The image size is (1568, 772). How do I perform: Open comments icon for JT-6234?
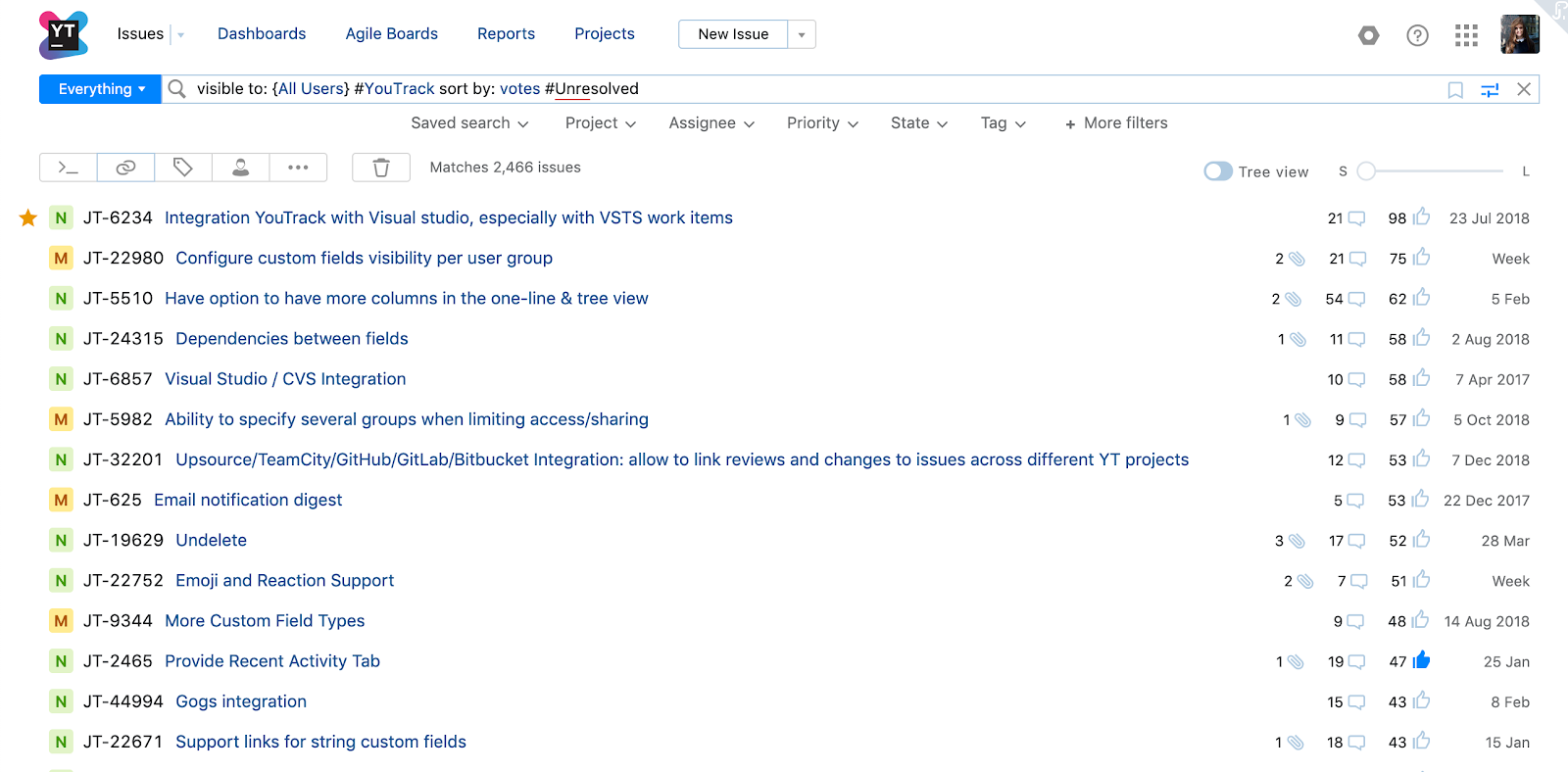click(x=1356, y=218)
